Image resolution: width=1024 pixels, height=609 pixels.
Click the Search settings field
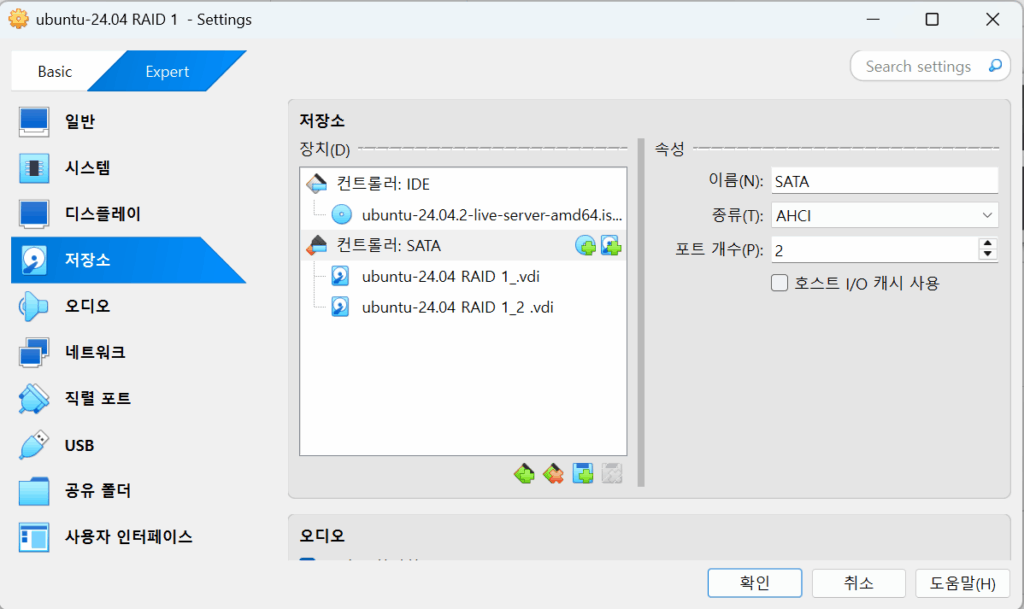tap(918, 67)
